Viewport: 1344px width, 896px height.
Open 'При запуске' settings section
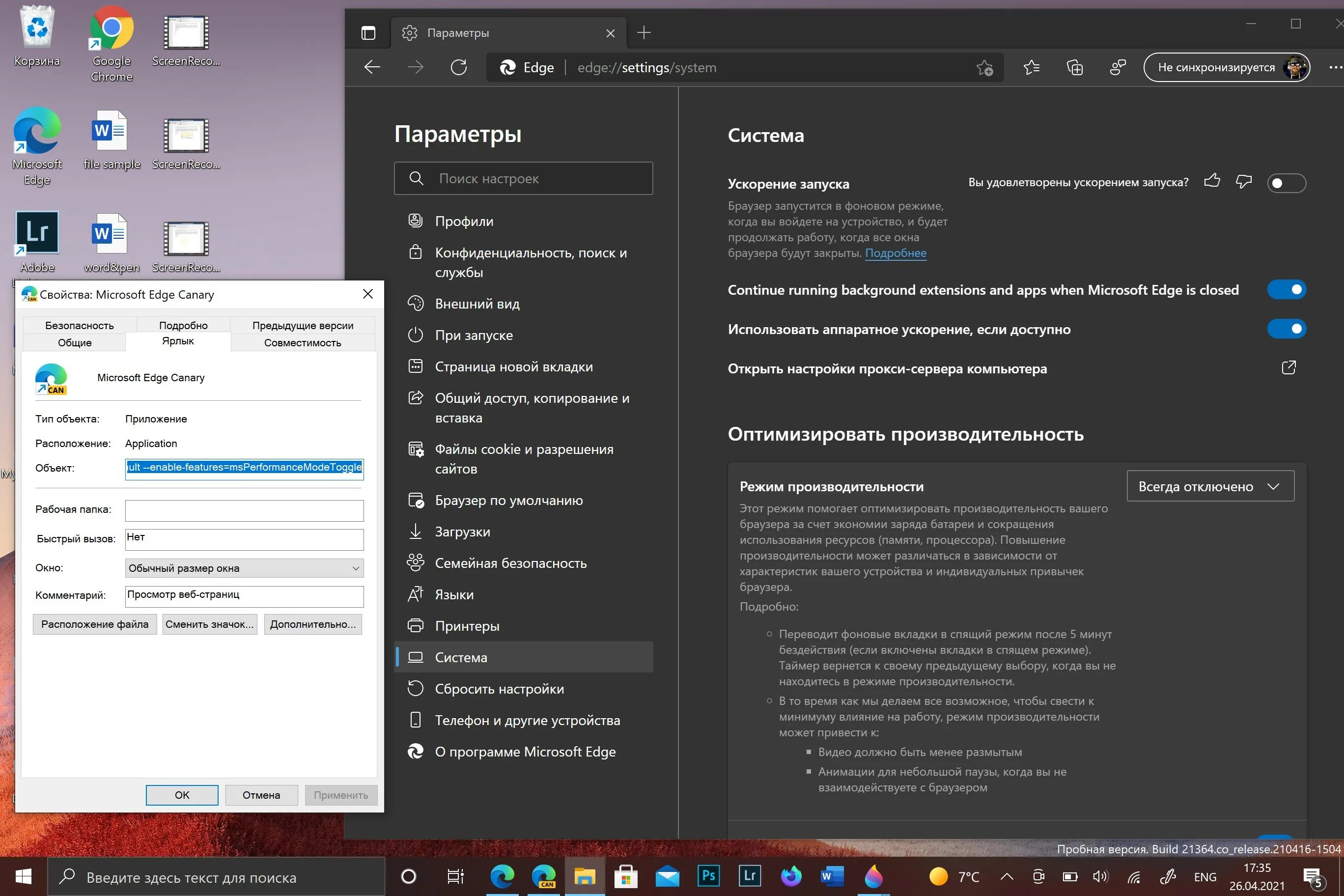[x=524, y=335]
